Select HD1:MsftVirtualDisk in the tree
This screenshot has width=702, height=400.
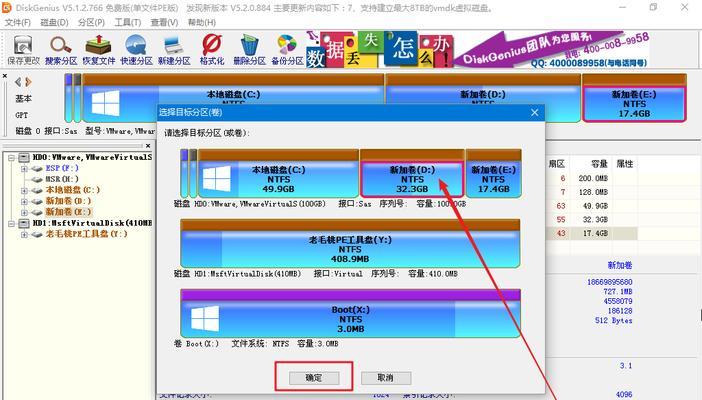(92, 223)
